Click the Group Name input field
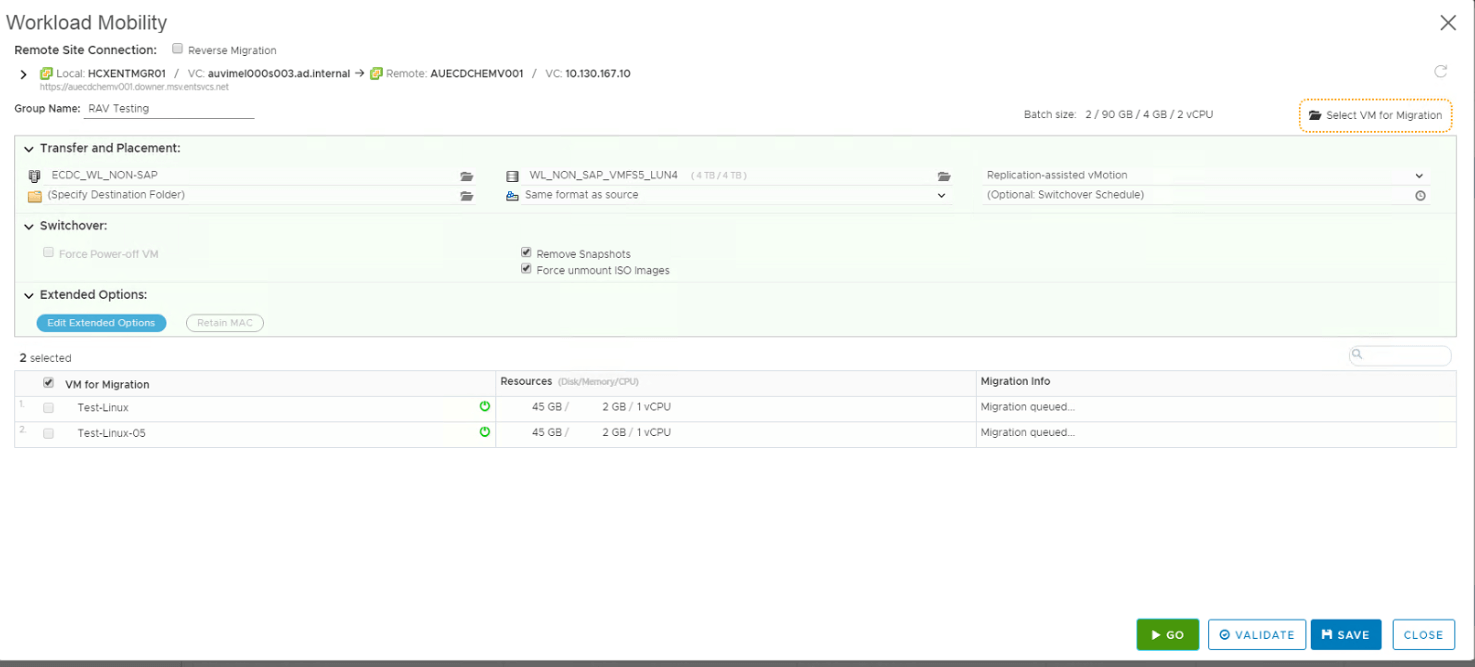The image size is (1475, 667). coord(168,109)
